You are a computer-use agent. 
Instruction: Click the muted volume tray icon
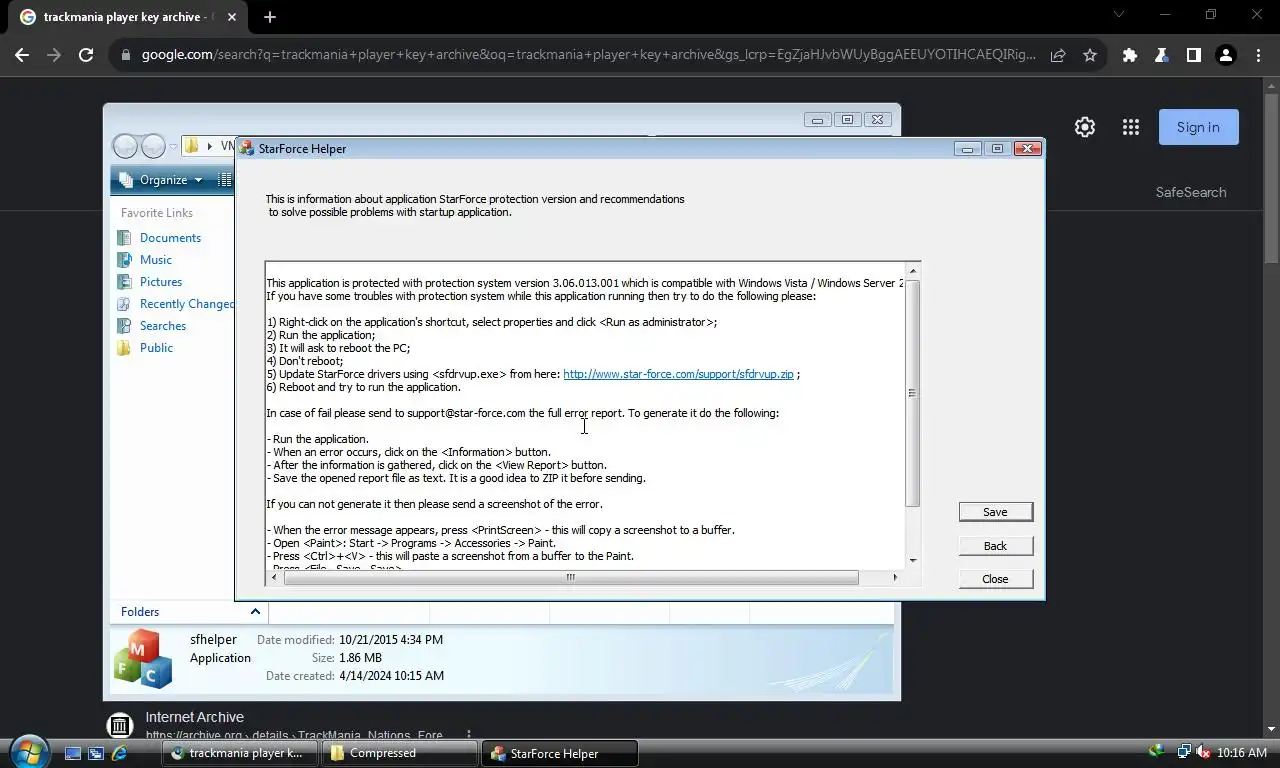[x=1203, y=752]
